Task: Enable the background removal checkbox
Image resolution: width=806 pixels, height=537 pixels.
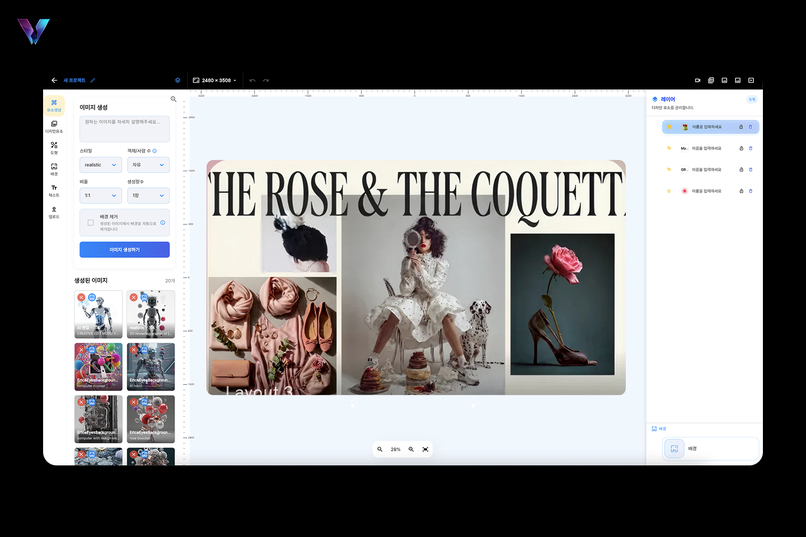Action: [90, 223]
